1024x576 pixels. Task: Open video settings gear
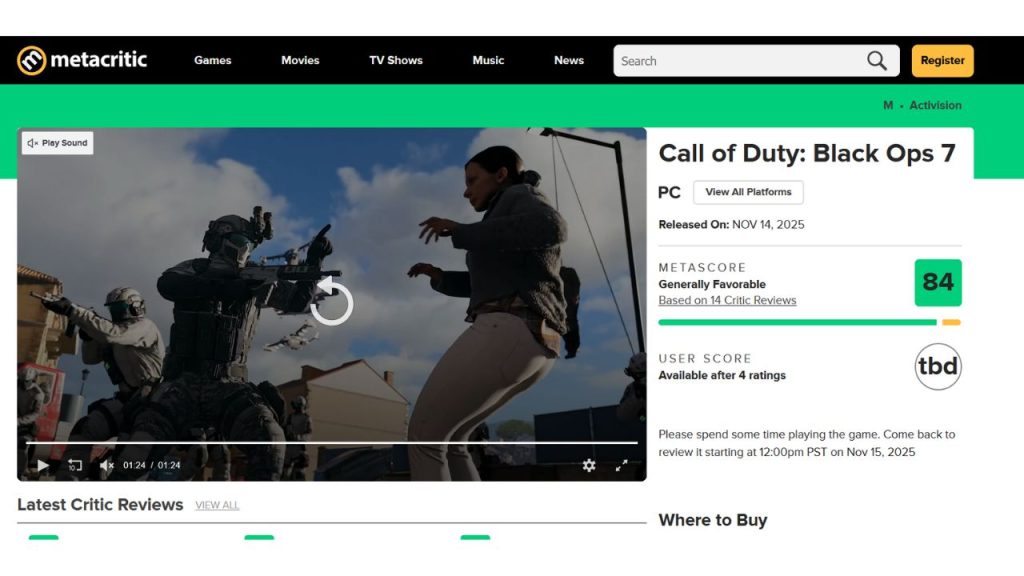point(589,465)
